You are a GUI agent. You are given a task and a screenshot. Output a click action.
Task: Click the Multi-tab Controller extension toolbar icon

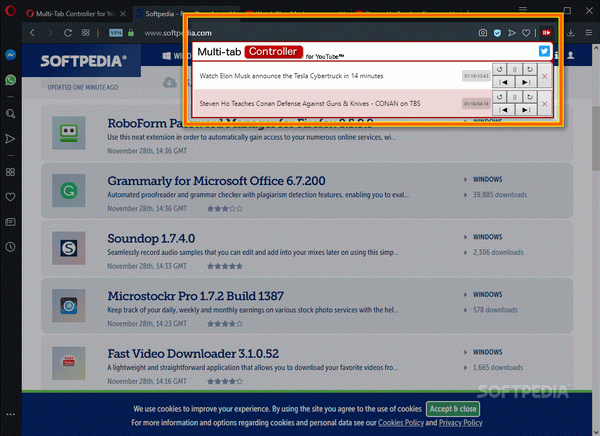[x=546, y=33]
